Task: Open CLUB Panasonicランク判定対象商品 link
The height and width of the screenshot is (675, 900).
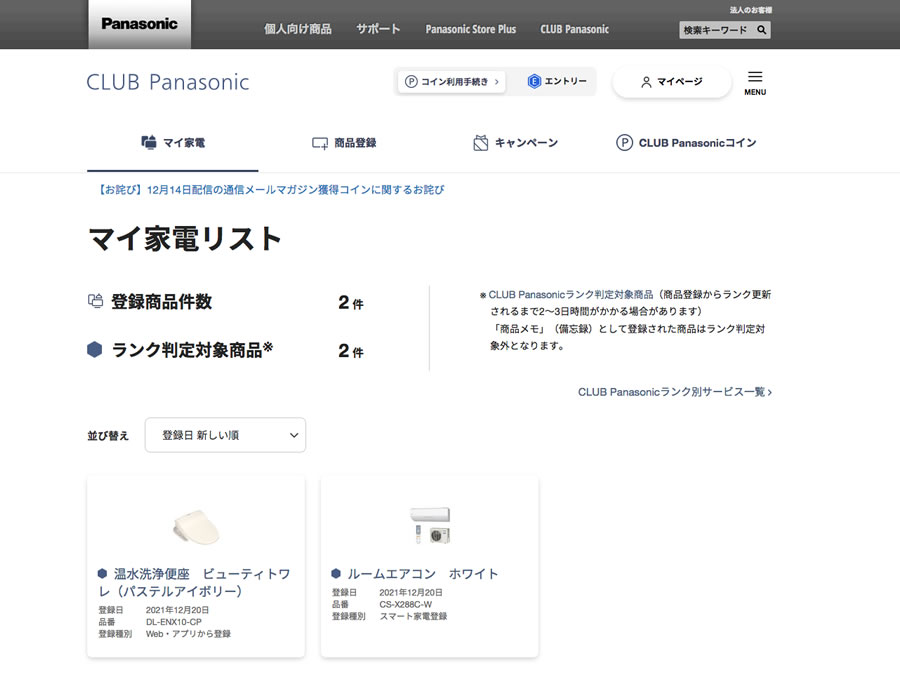Action: [571, 294]
